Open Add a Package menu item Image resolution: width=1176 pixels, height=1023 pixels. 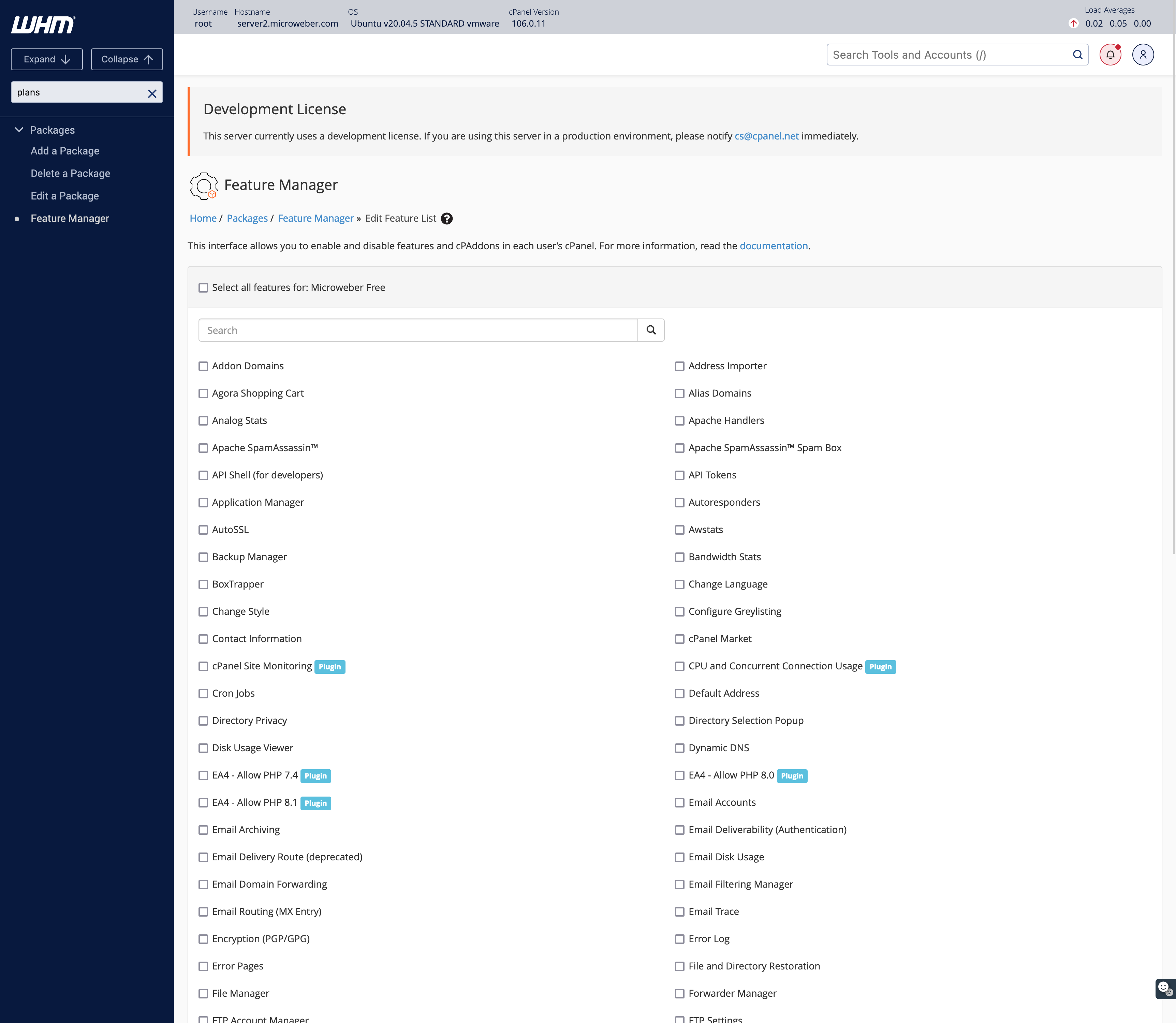pos(65,151)
